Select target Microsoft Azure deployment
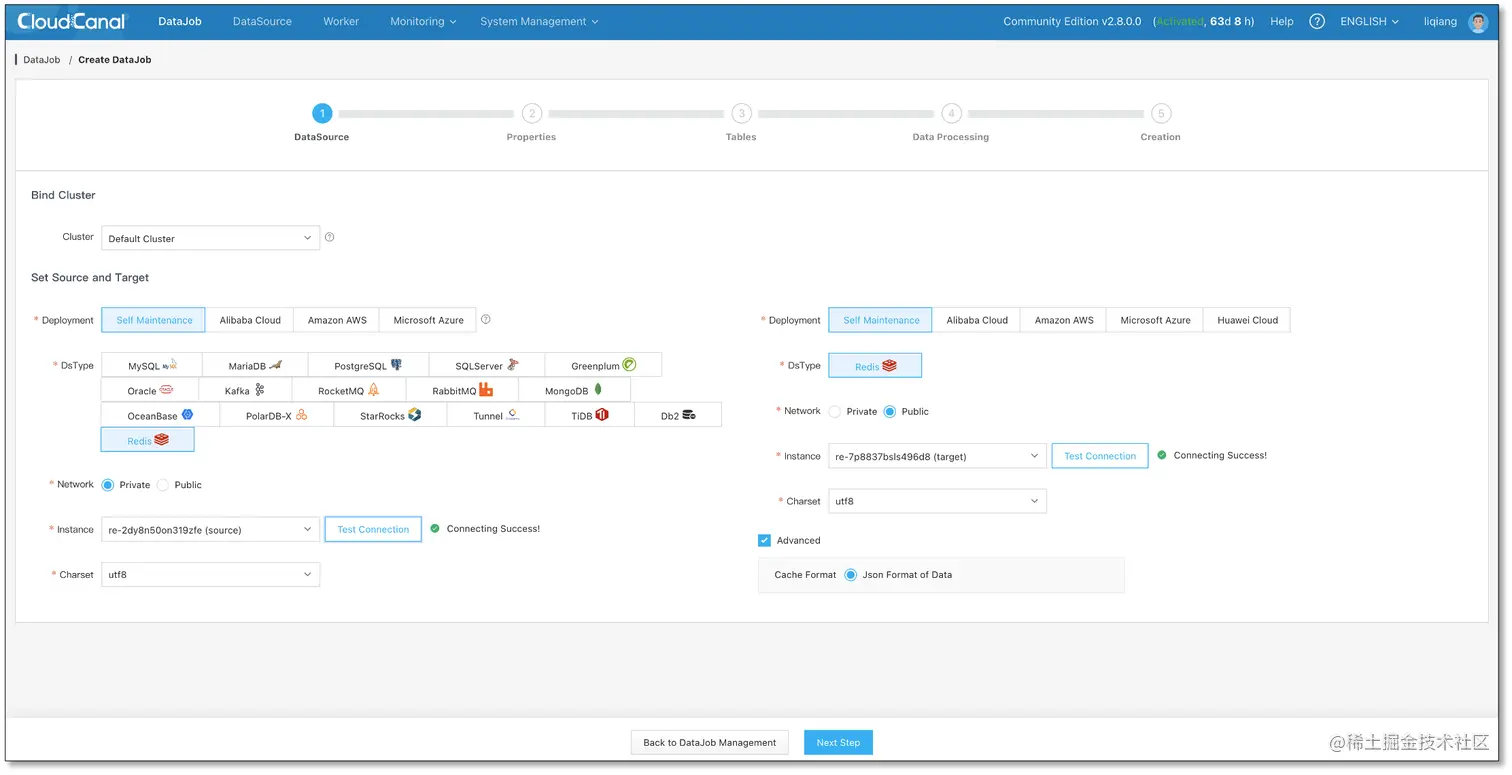This screenshot has height=775, width=1512. tap(1155, 320)
